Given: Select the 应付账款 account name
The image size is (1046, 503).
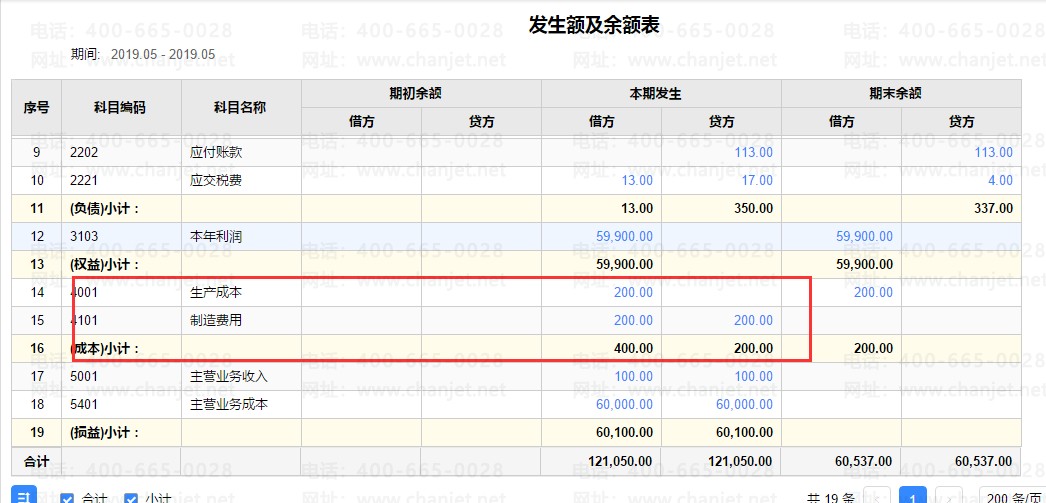Looking at the screenshot, I should [x=215, y=152].
